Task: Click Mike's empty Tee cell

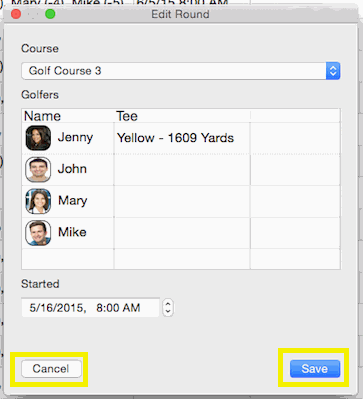Action: point(182,233)
